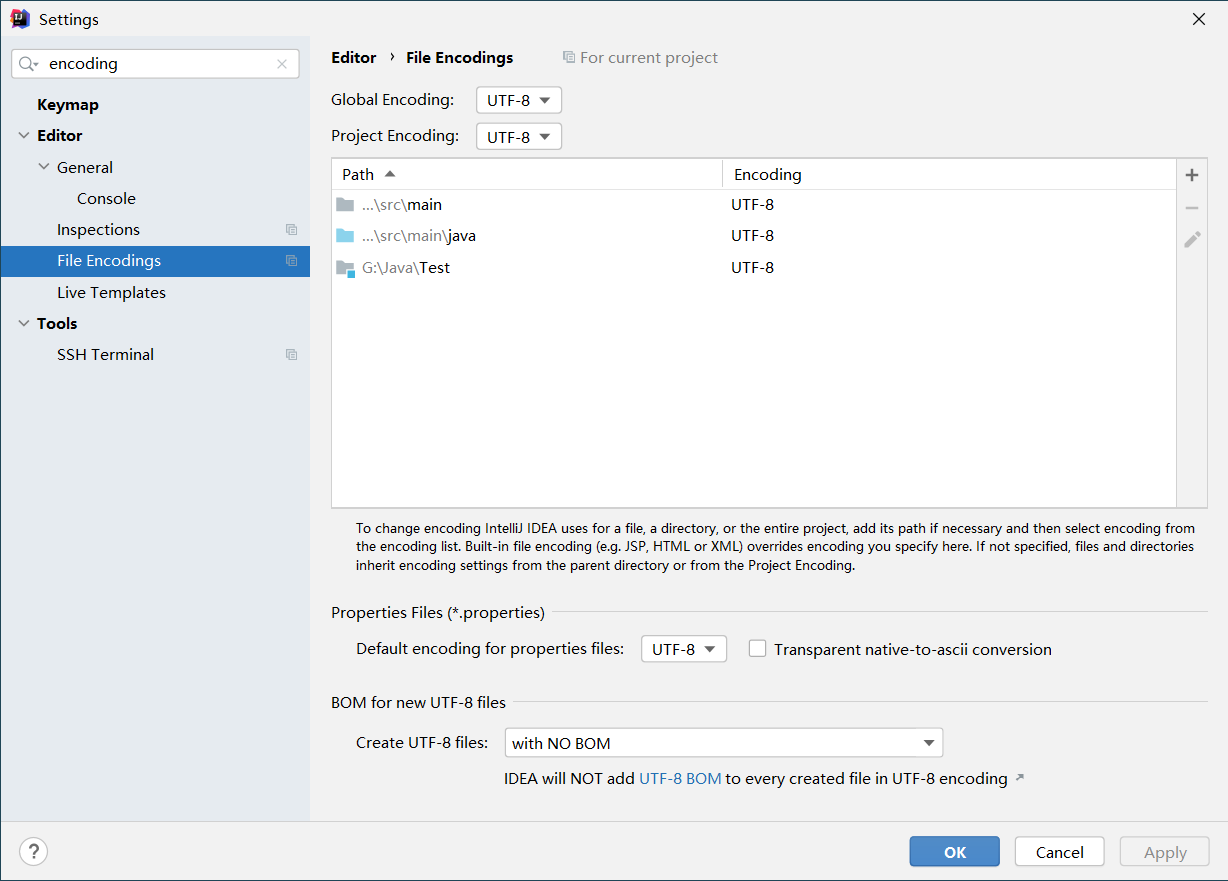Click the search magnifier history icon

pyautogui.click(x=29, y=64)
